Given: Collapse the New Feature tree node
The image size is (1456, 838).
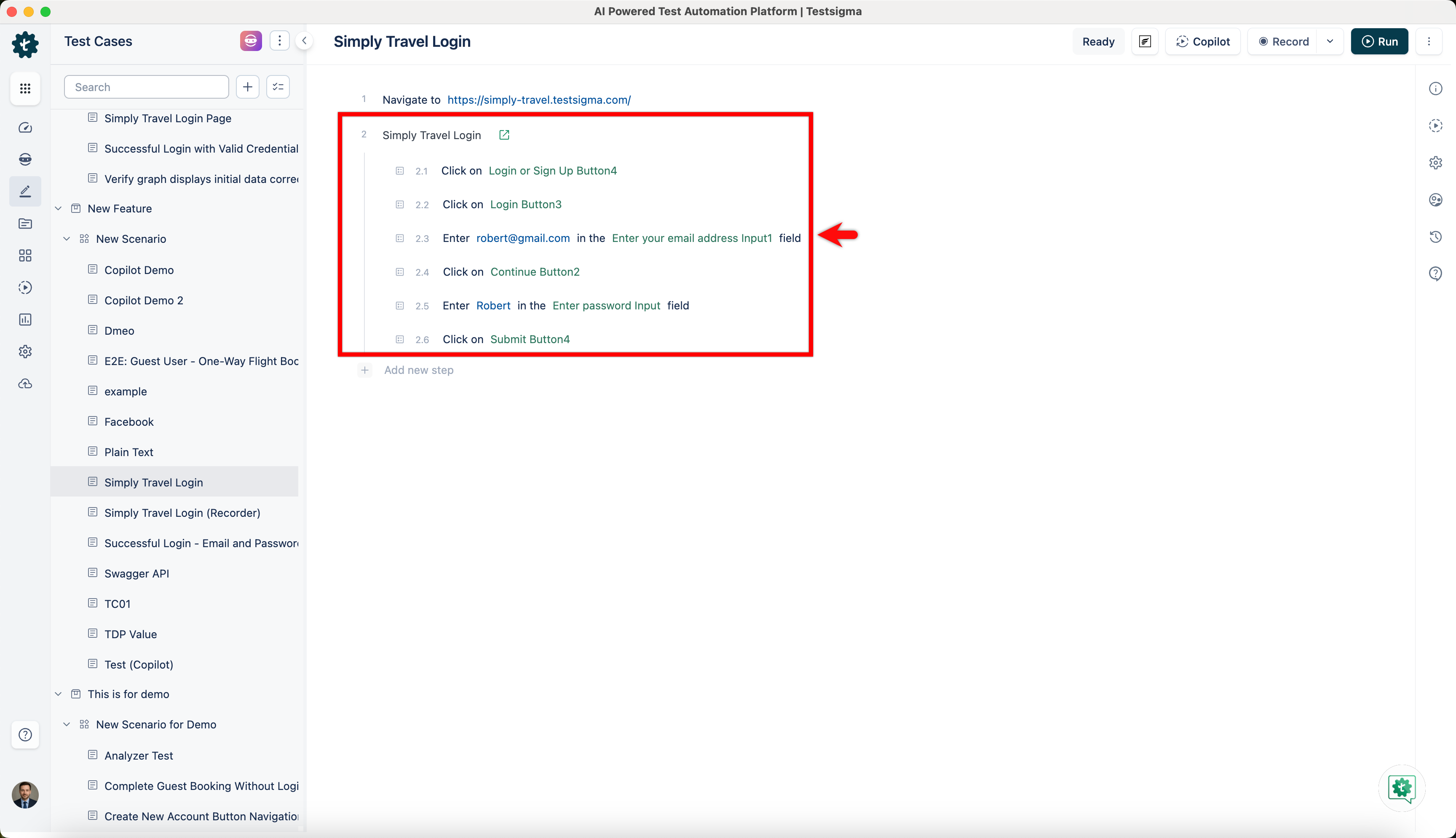Looking at the screenshot, I should [58, 208].
